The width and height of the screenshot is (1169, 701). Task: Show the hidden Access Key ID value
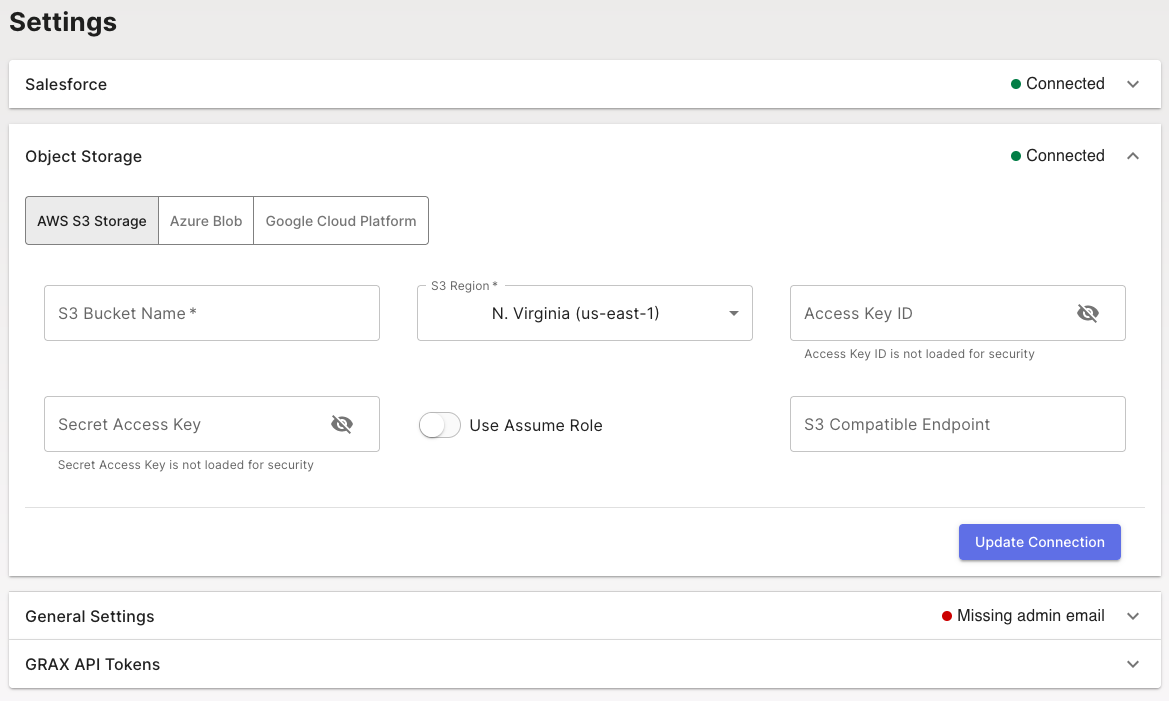(x=1087, y=313)
